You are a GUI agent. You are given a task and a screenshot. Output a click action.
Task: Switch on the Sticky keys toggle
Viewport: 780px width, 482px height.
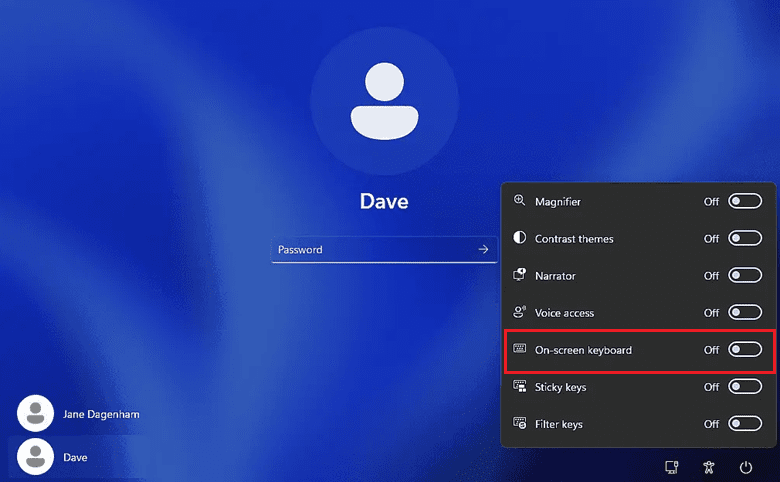745,386
